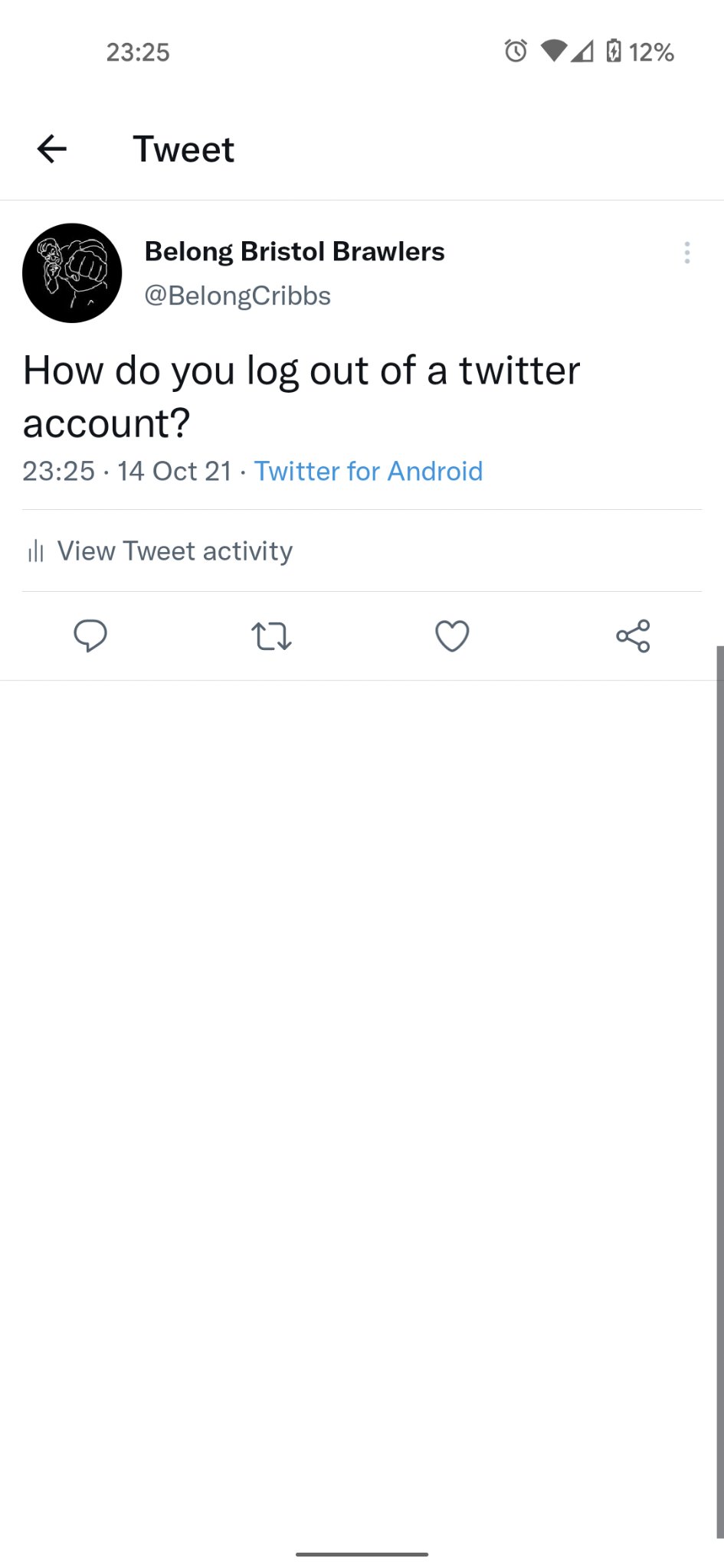Open Belong Bristol Brawlers profile picture
The width and height of the screenshot is (724, 1568).
pyautogui.click(x=72, y=273)
